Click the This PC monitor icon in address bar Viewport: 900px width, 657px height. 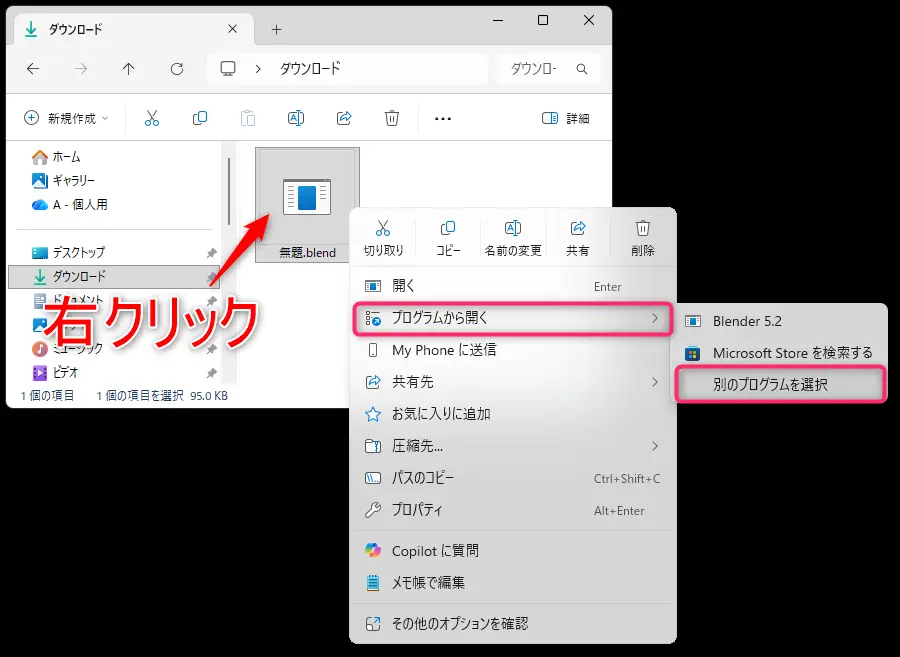pyautogui.click(x=228, y=69)
